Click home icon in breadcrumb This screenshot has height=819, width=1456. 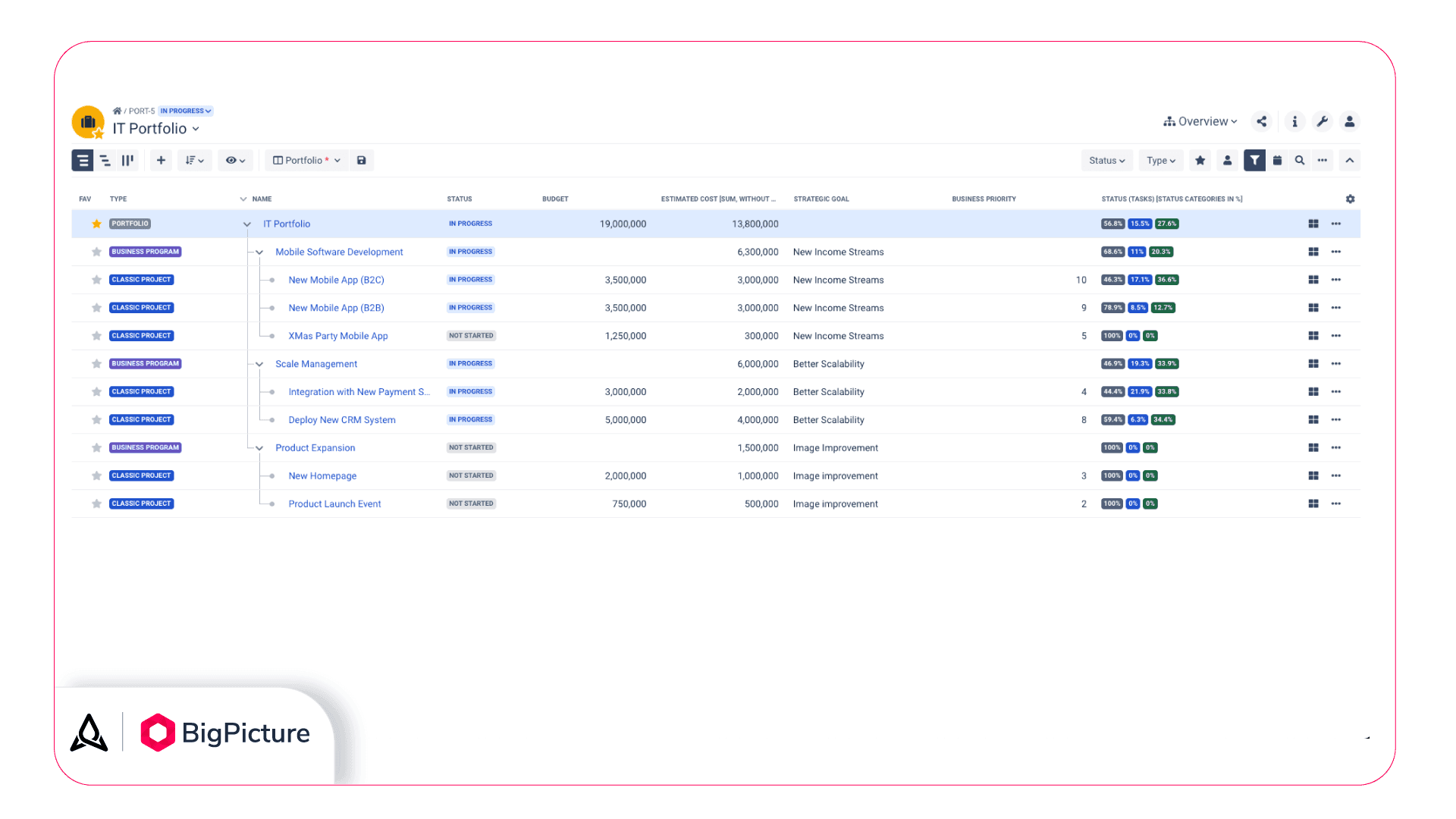click(118, 111)
